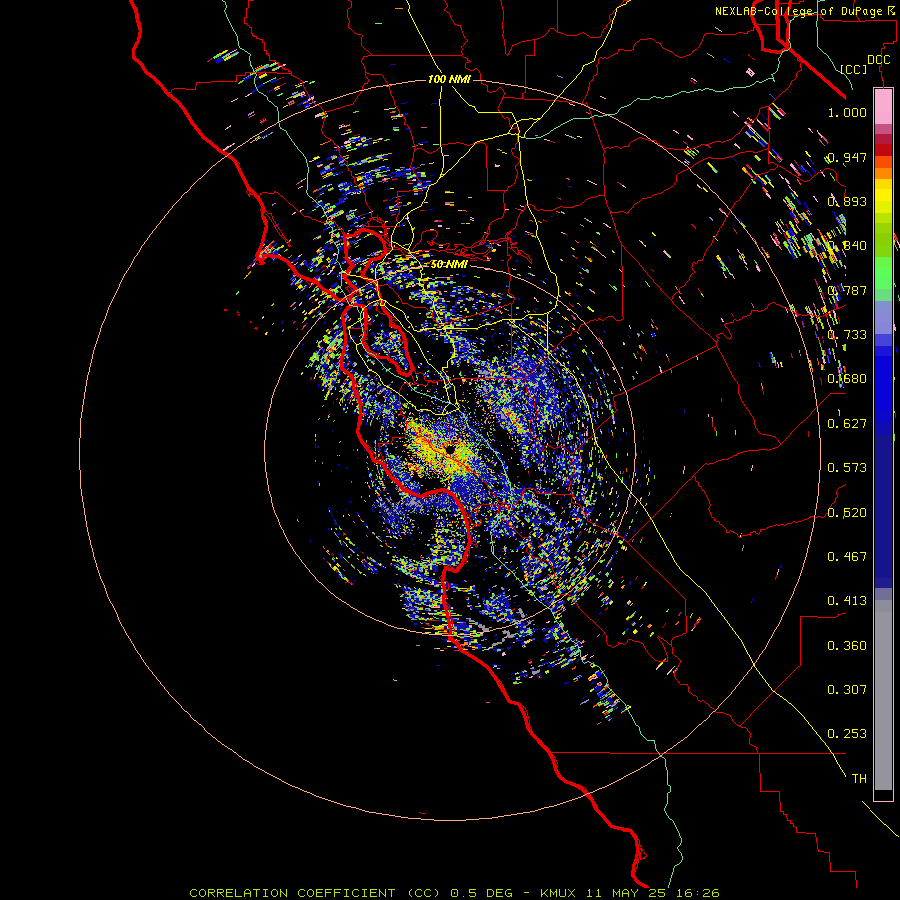Click the 0.680 legend value
The height and width of the screenshot is (900, 900).
click(847, 378)
